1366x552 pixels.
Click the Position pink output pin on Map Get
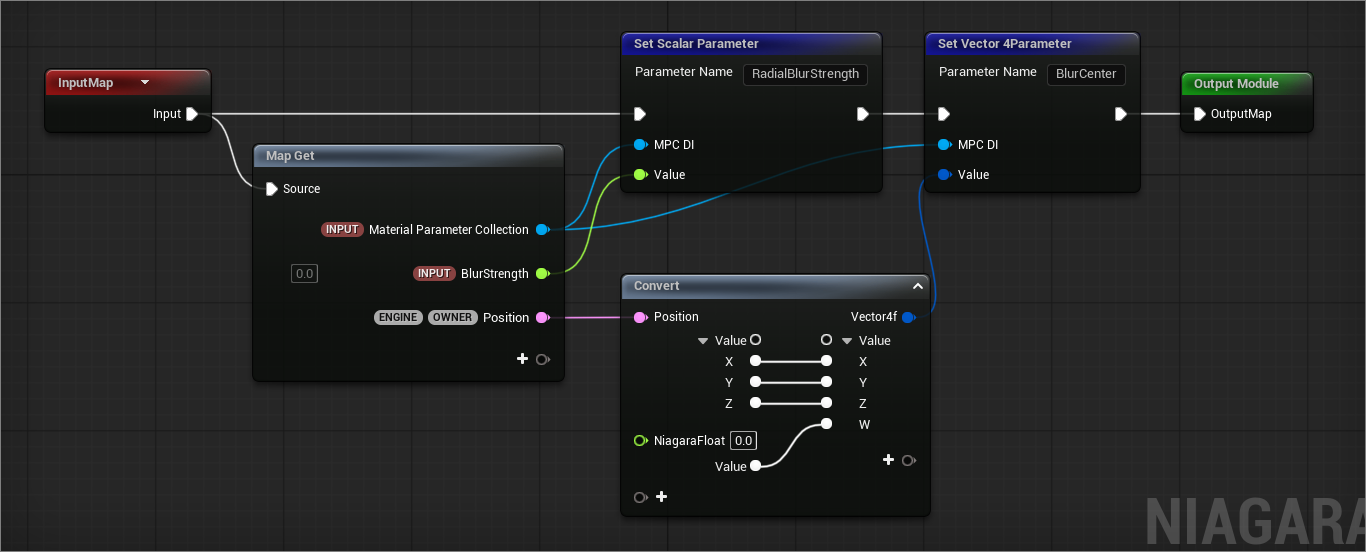541,318
